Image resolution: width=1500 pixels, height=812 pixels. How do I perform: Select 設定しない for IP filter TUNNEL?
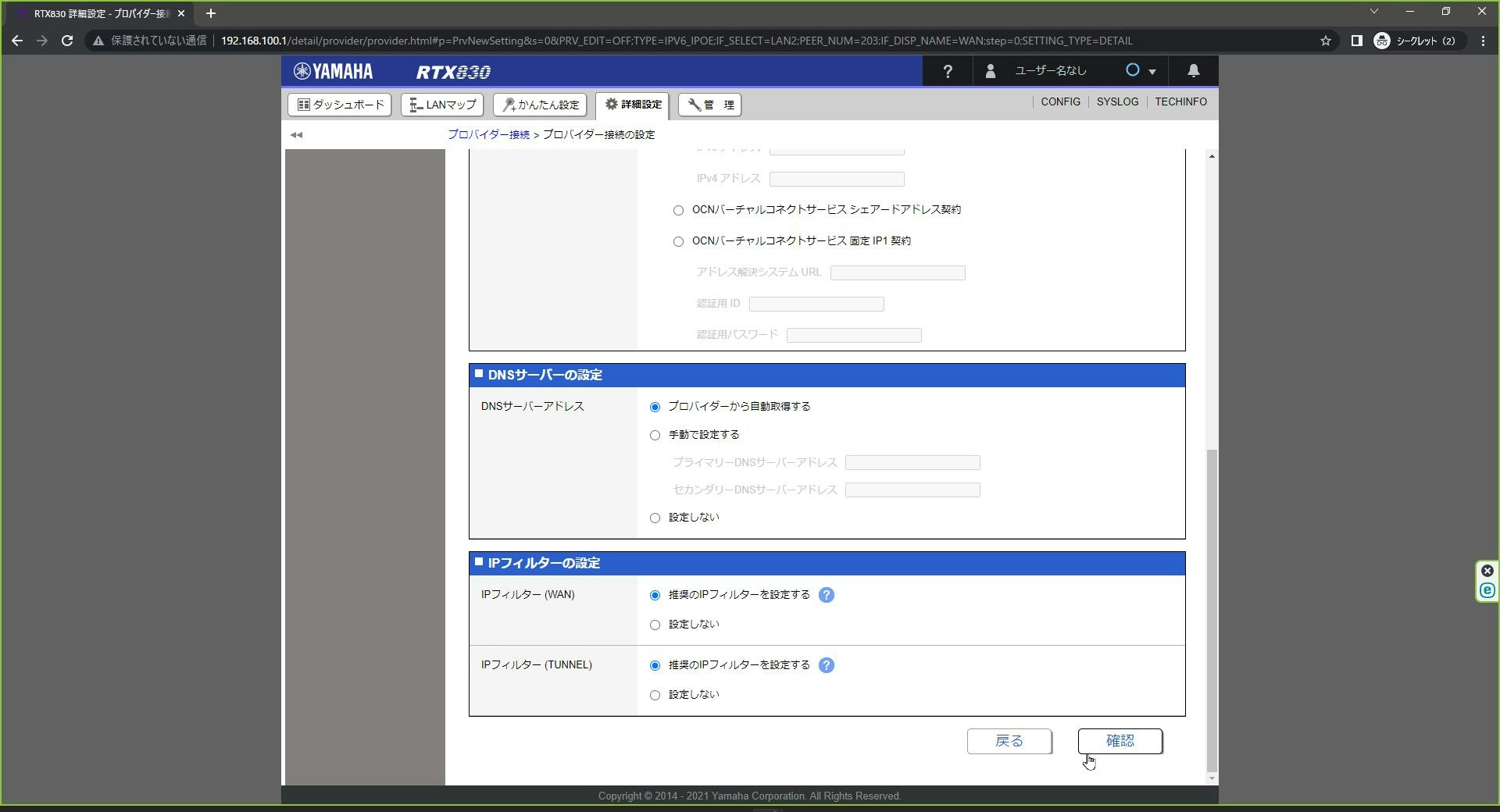(x=655, y=695)
